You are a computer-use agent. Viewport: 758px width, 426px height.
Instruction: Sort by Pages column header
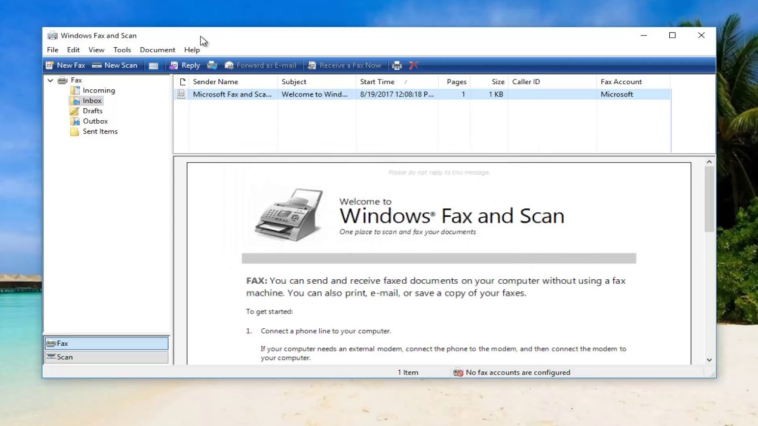point(454,82)
